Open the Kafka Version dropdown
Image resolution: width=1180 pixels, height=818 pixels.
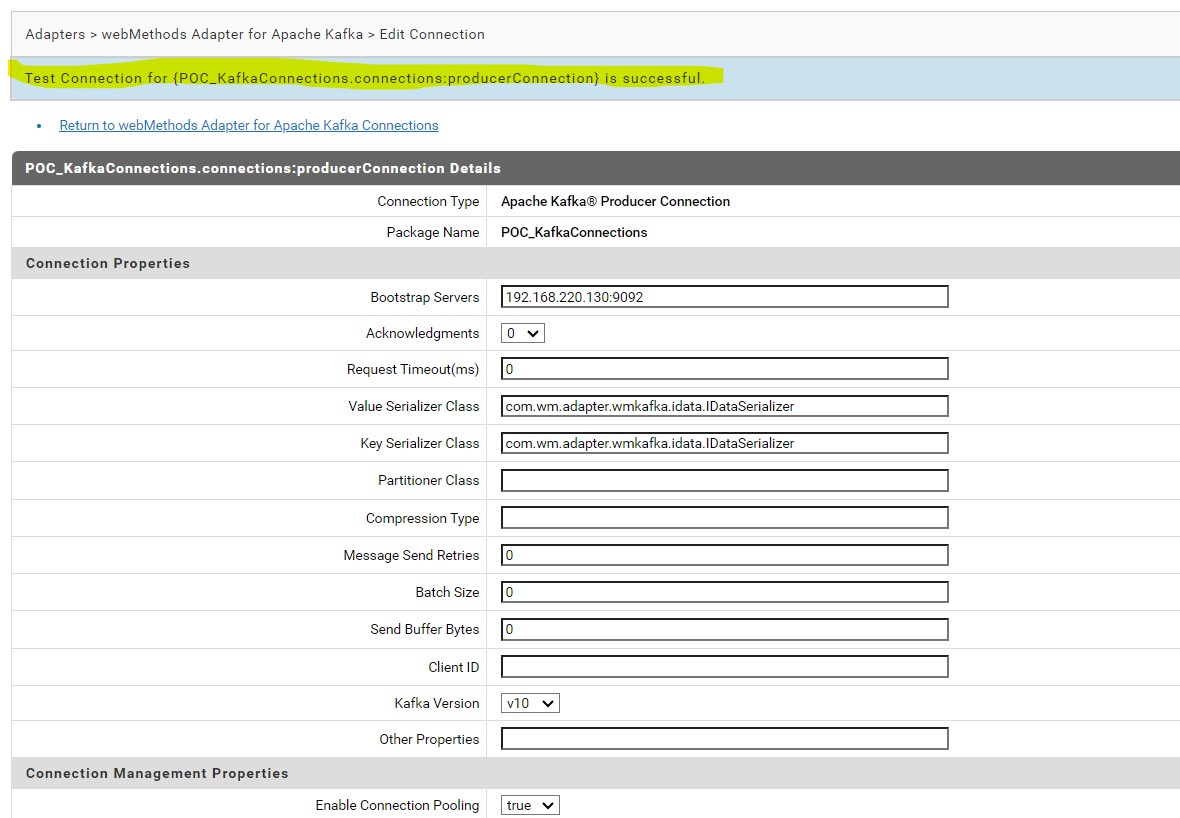(529, 703)
